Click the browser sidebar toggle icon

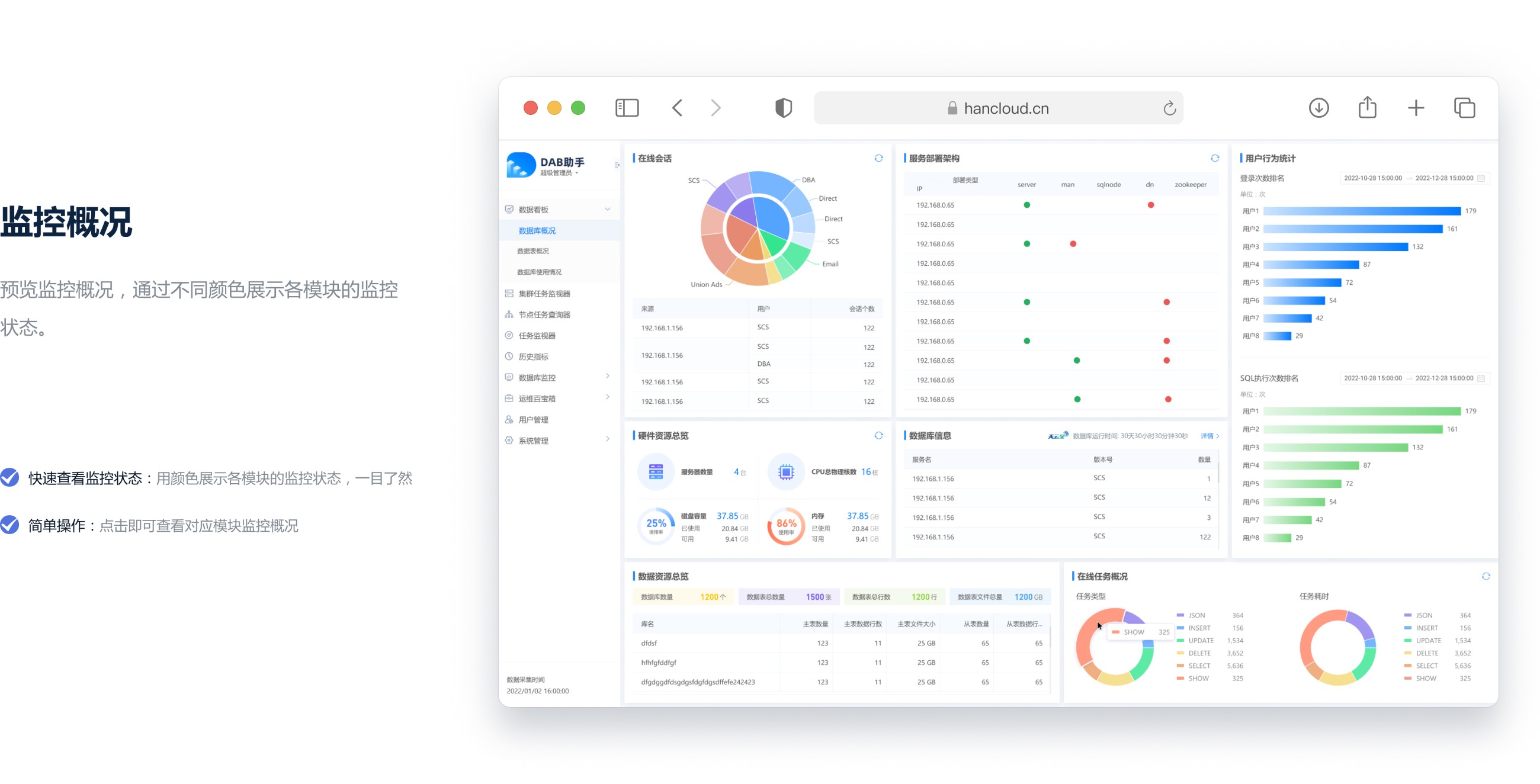point(627,108)
